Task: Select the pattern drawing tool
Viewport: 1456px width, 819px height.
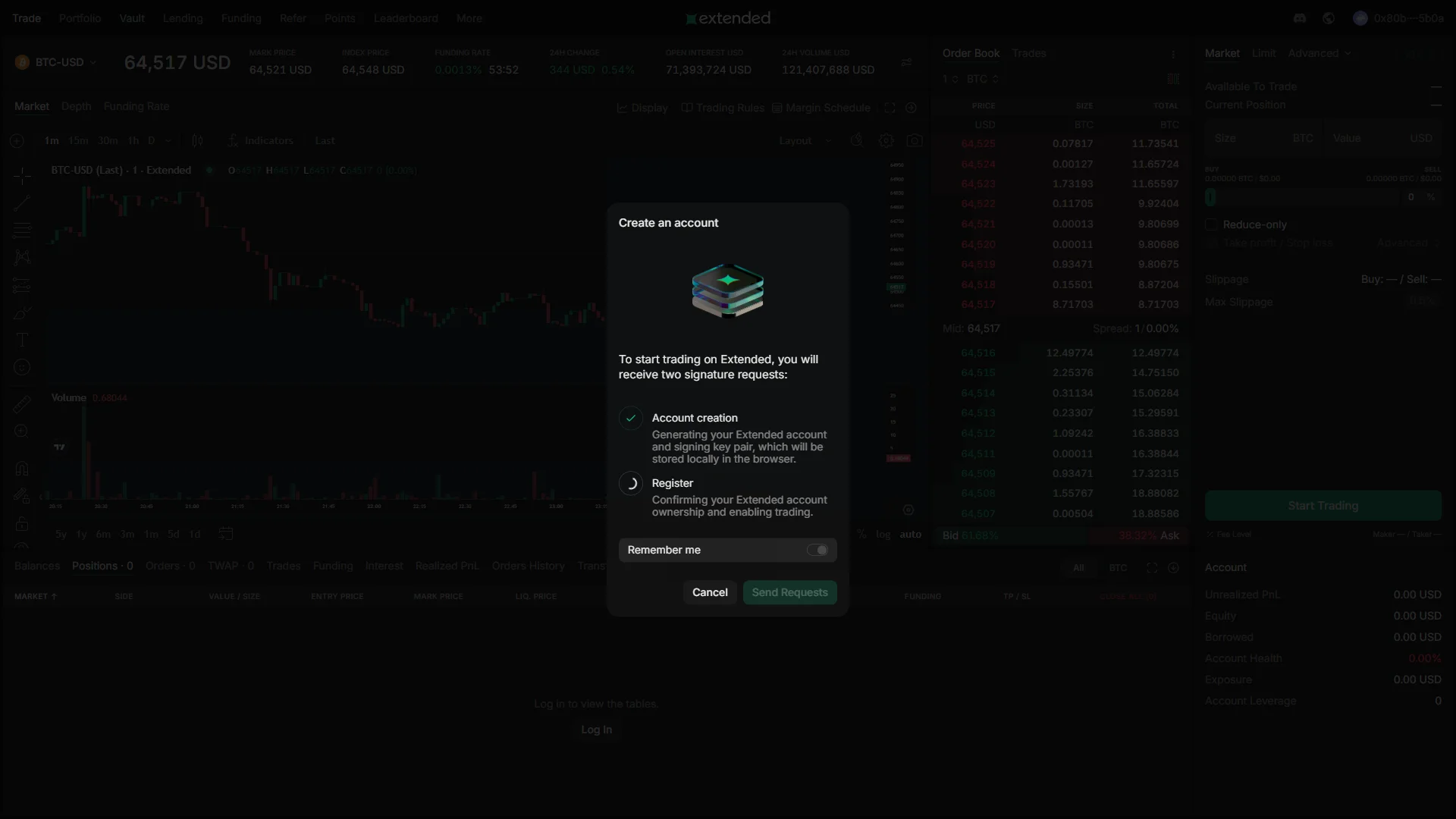Action: click(x=22, y=258)
